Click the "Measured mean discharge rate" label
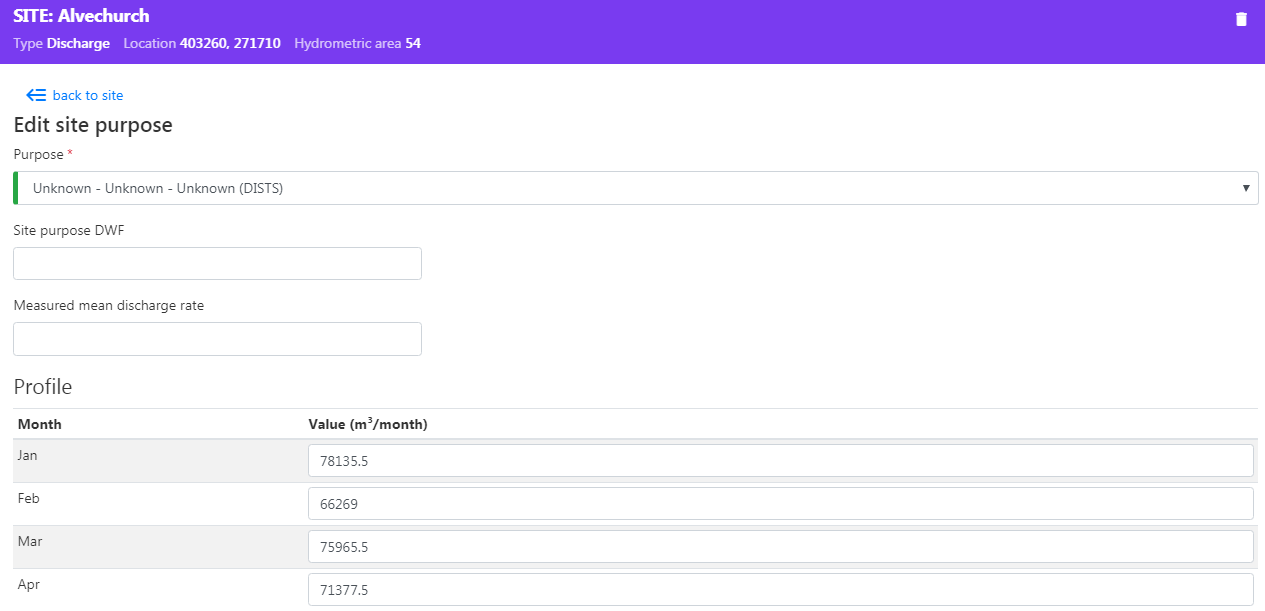Screen dimensions: 1265x611 pyautogui.click(x=108, y=305)
